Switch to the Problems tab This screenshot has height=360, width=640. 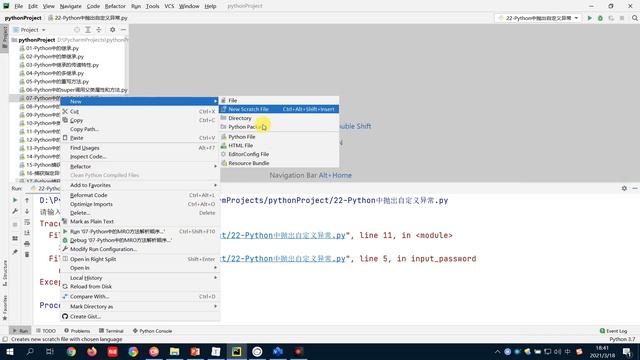point(77,331)
